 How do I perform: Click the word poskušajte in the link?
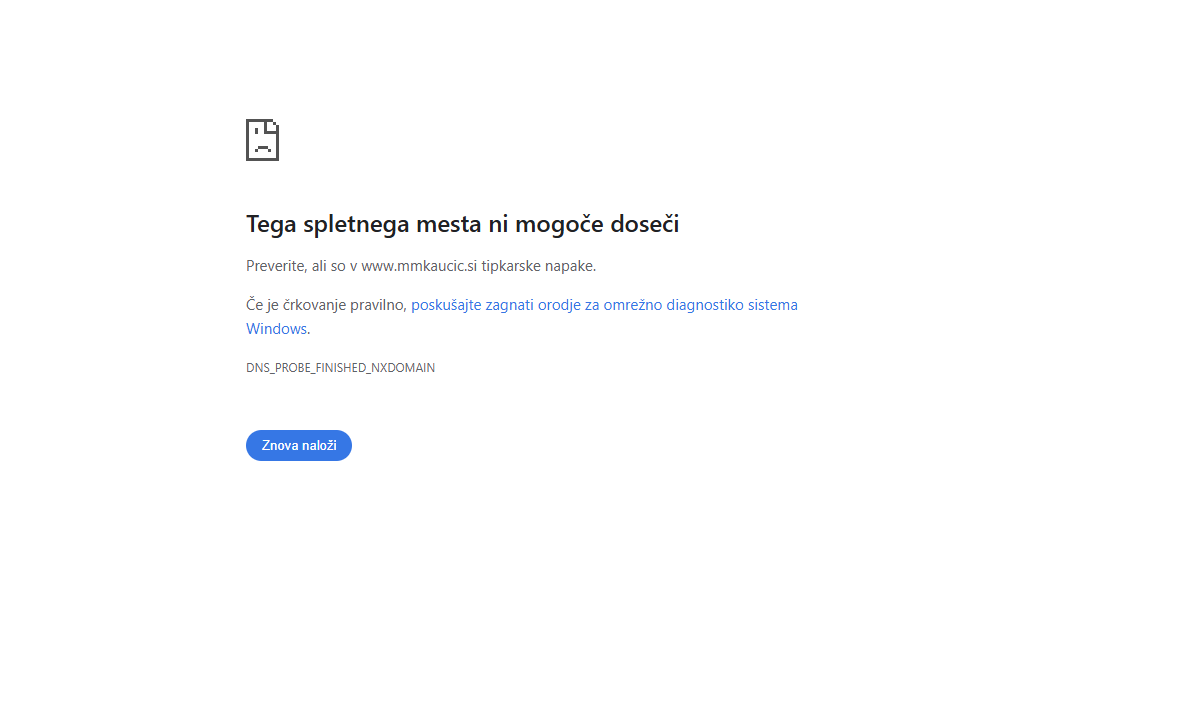(x=446, y=305)
